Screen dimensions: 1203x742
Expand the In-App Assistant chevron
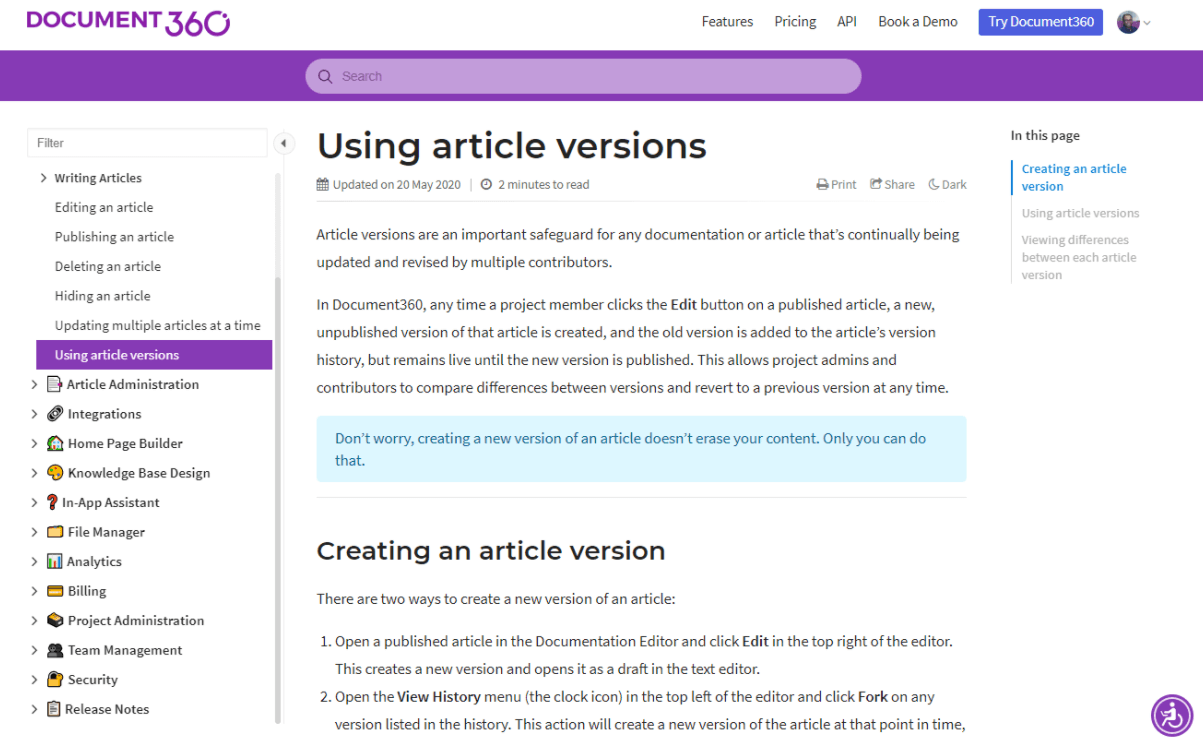pos(34,502)
